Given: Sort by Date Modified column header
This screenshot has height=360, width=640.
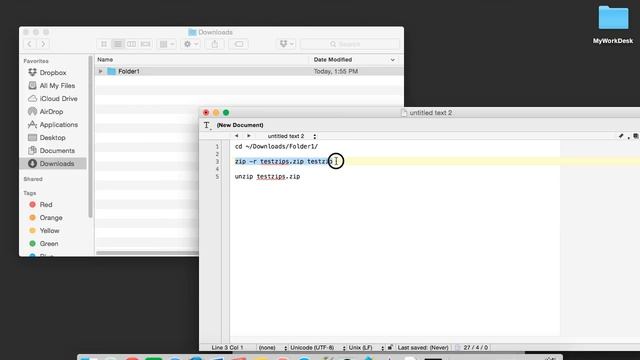Looking at the screenshot, I should [x=333, y=60].
